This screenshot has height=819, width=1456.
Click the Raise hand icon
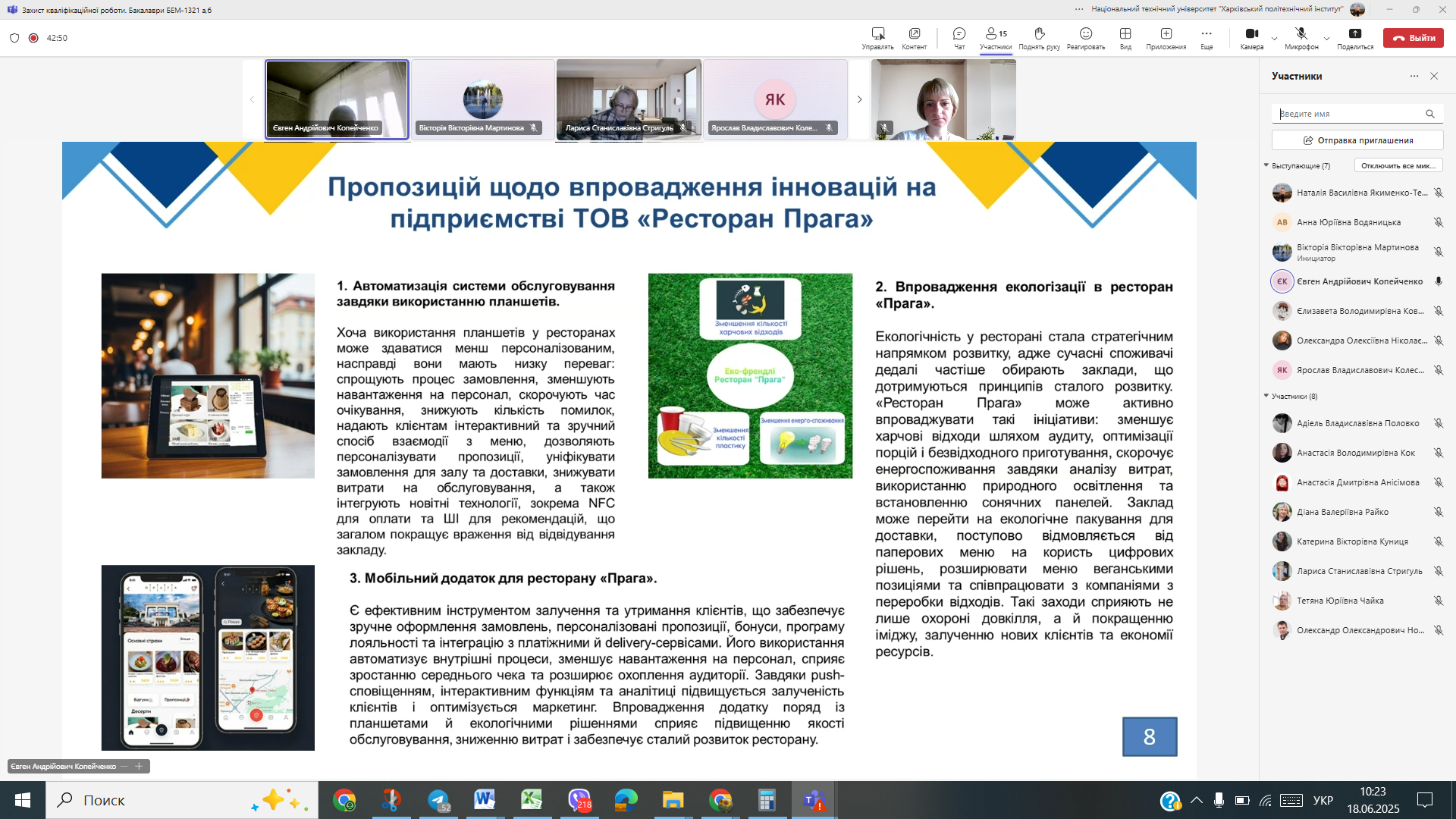(x=1039, y=37)
